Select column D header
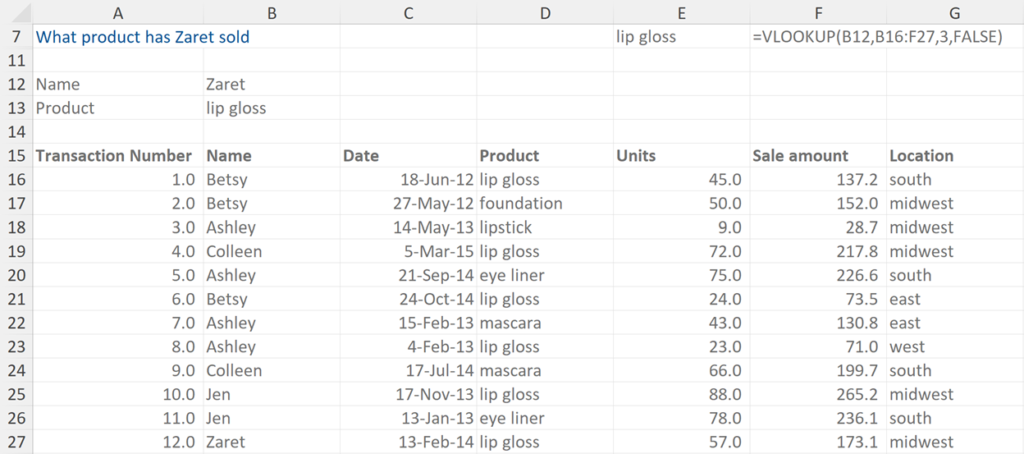The width and height of the screenshot is (1024, 454). coord(544,12)
